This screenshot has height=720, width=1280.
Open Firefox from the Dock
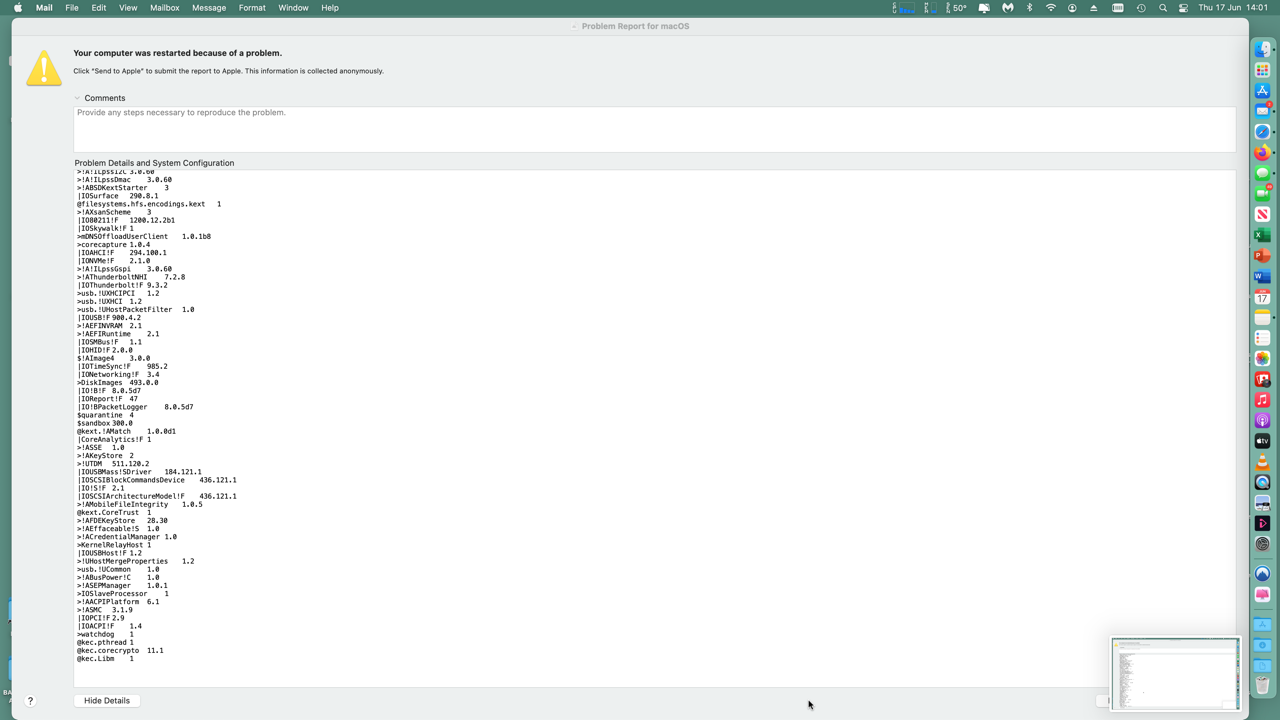point(1262,152)
